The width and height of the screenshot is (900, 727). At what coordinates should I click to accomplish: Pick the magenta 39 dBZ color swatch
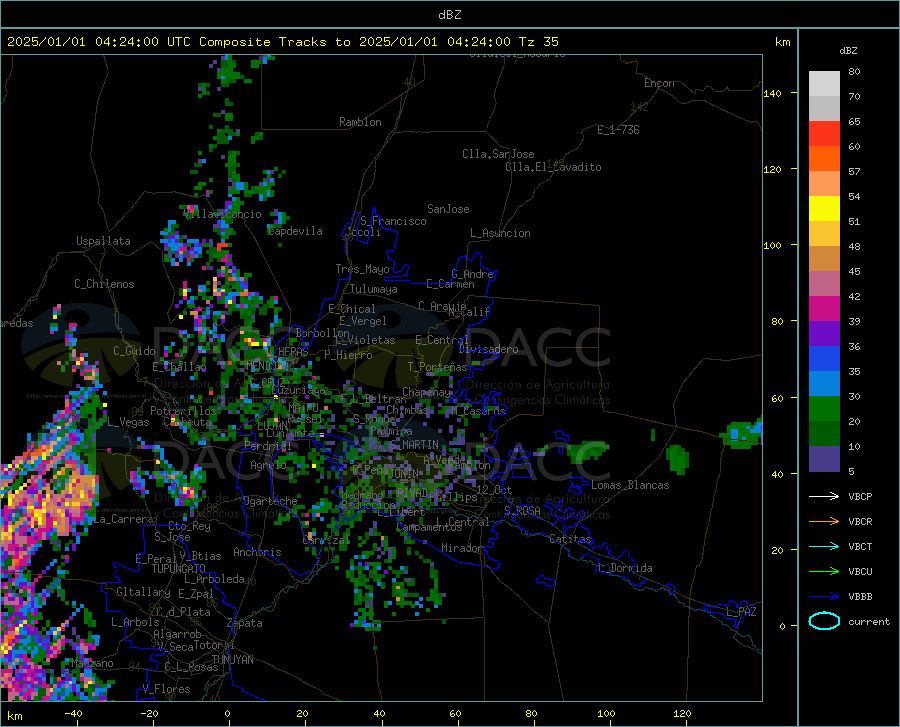(x=824, y=309)
